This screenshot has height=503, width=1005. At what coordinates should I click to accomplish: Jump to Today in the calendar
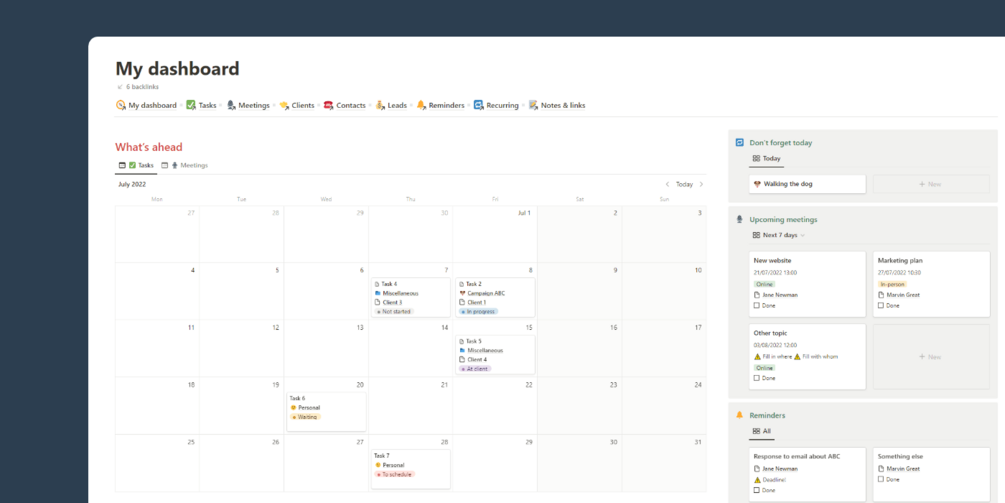point(685,184)
